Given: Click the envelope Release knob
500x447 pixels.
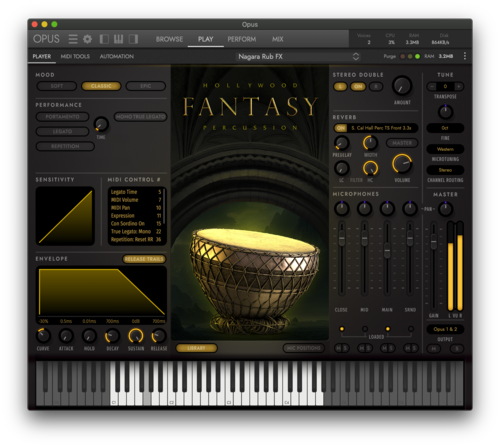Looking at the screenshot, I should point(159,336).
